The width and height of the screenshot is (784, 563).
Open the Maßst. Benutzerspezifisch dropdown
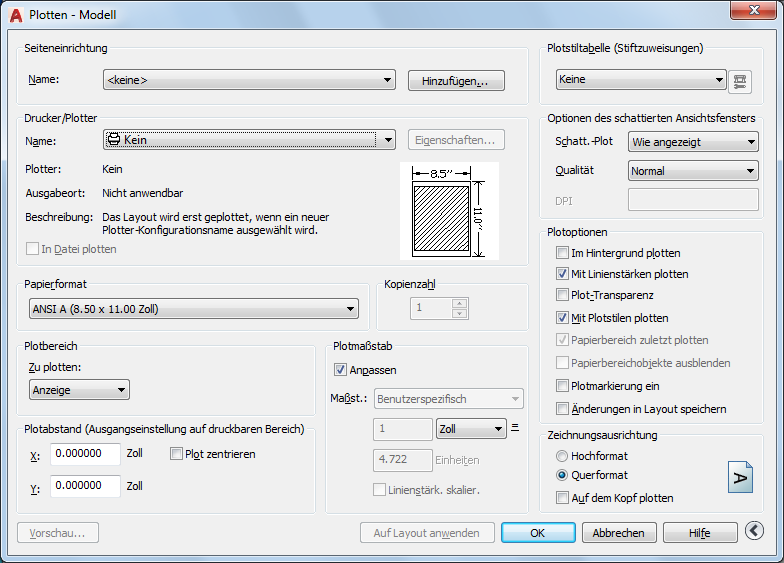pos(448,399)
